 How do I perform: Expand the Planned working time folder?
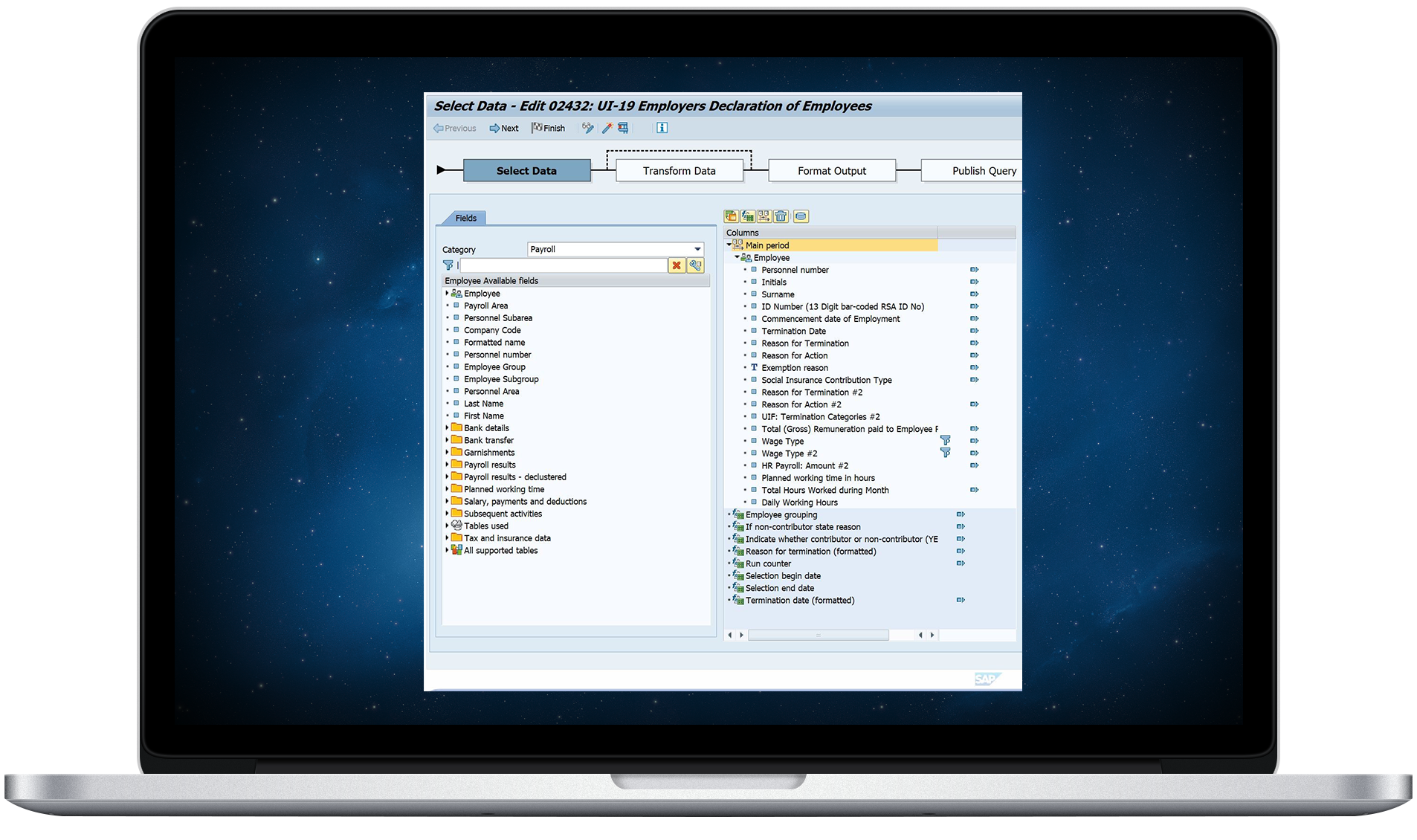coord(447,489)
